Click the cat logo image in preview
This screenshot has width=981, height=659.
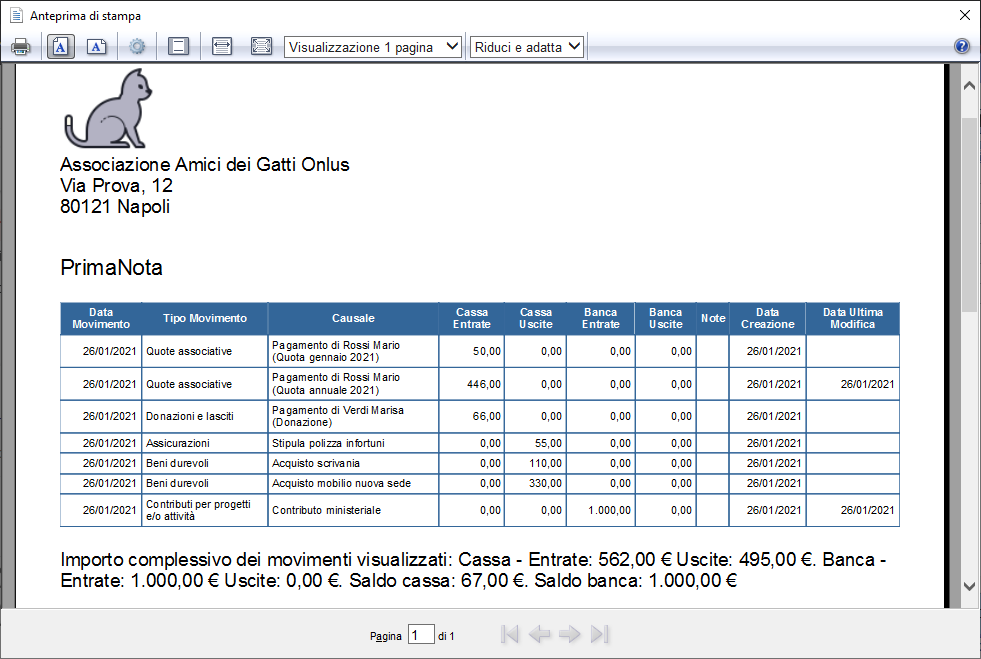pos(108,108)
